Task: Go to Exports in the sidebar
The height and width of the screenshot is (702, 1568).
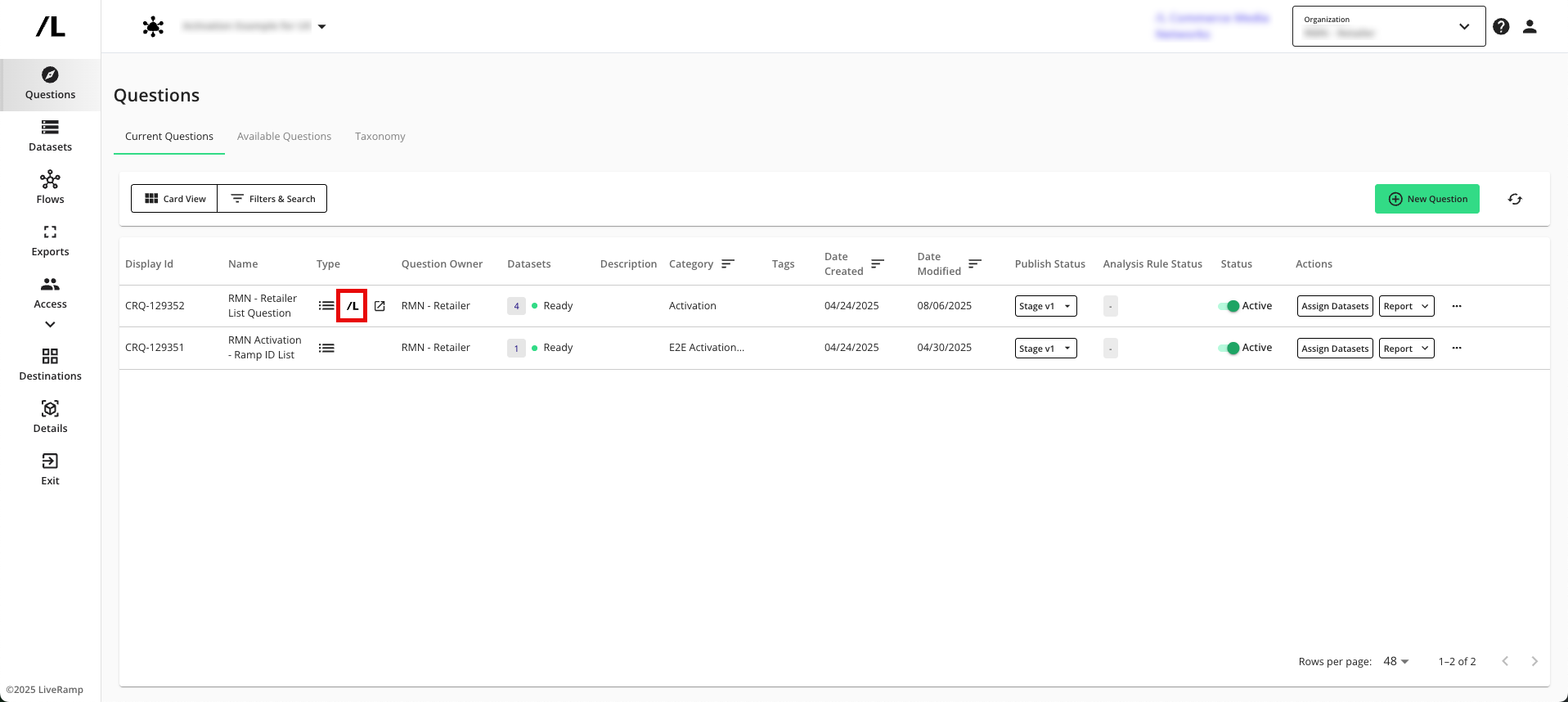Action: [x=50, y=241]
